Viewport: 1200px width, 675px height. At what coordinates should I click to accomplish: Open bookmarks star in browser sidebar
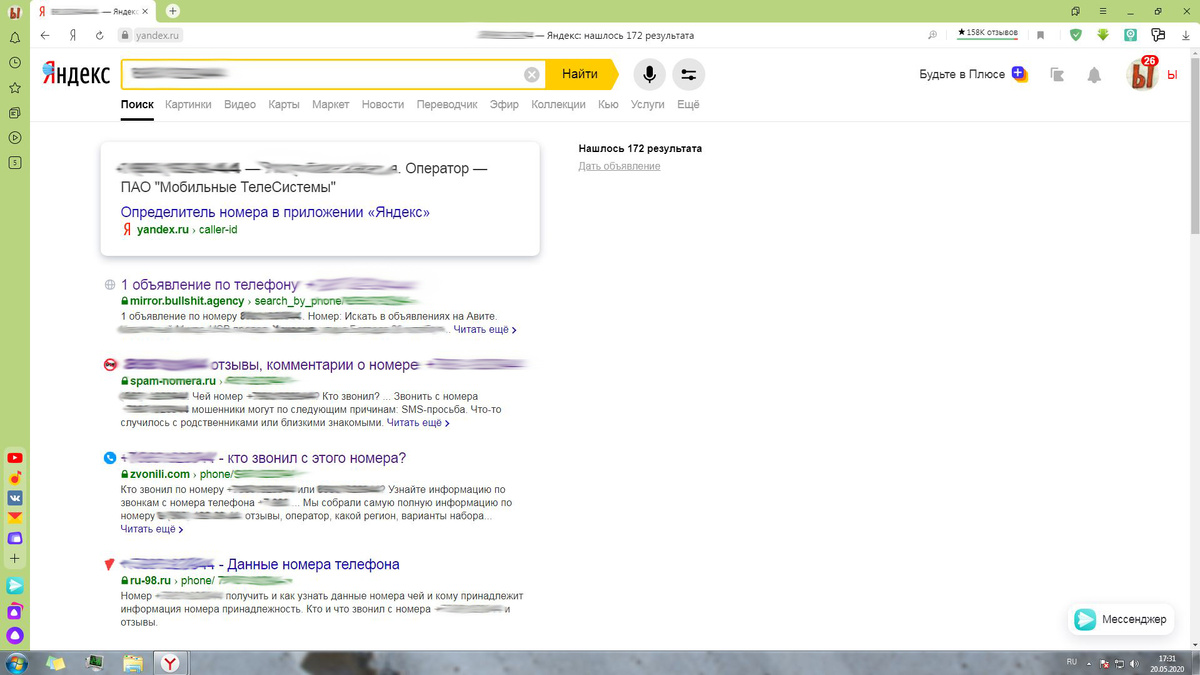pos(15,88)
